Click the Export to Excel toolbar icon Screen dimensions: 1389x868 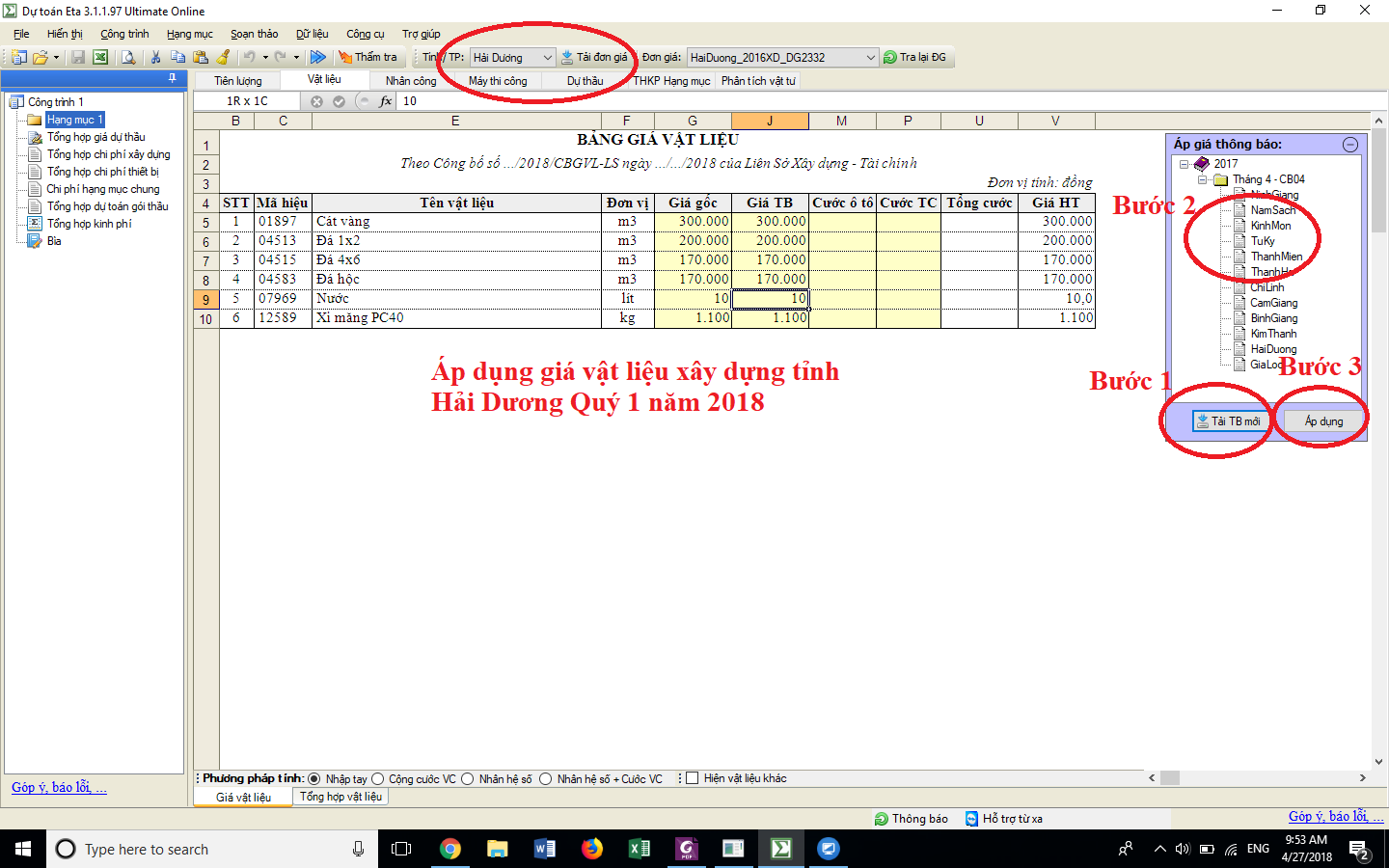99,58
